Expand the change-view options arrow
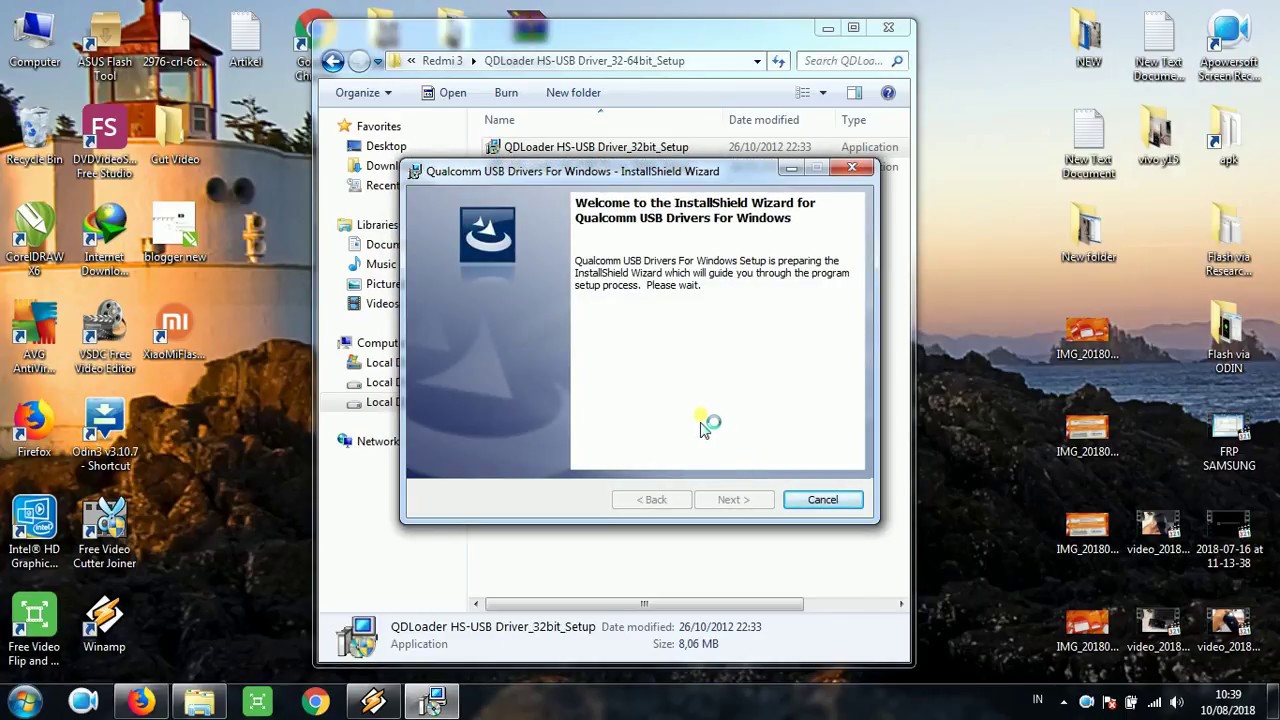This screenshot has height=720, width=1280. pos(823,92)
